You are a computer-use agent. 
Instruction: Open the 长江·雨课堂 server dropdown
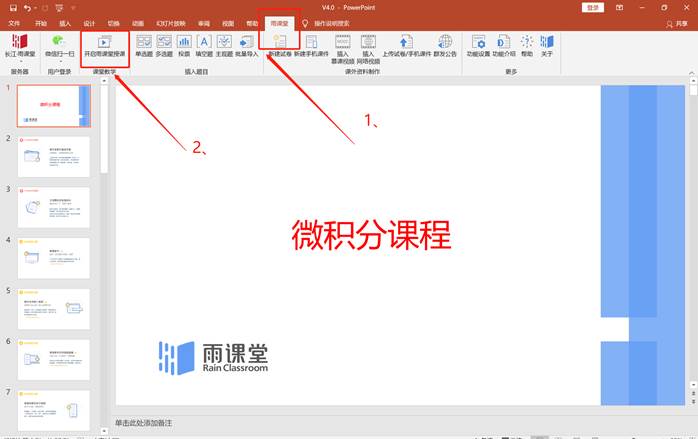click(x=20, y=48)
